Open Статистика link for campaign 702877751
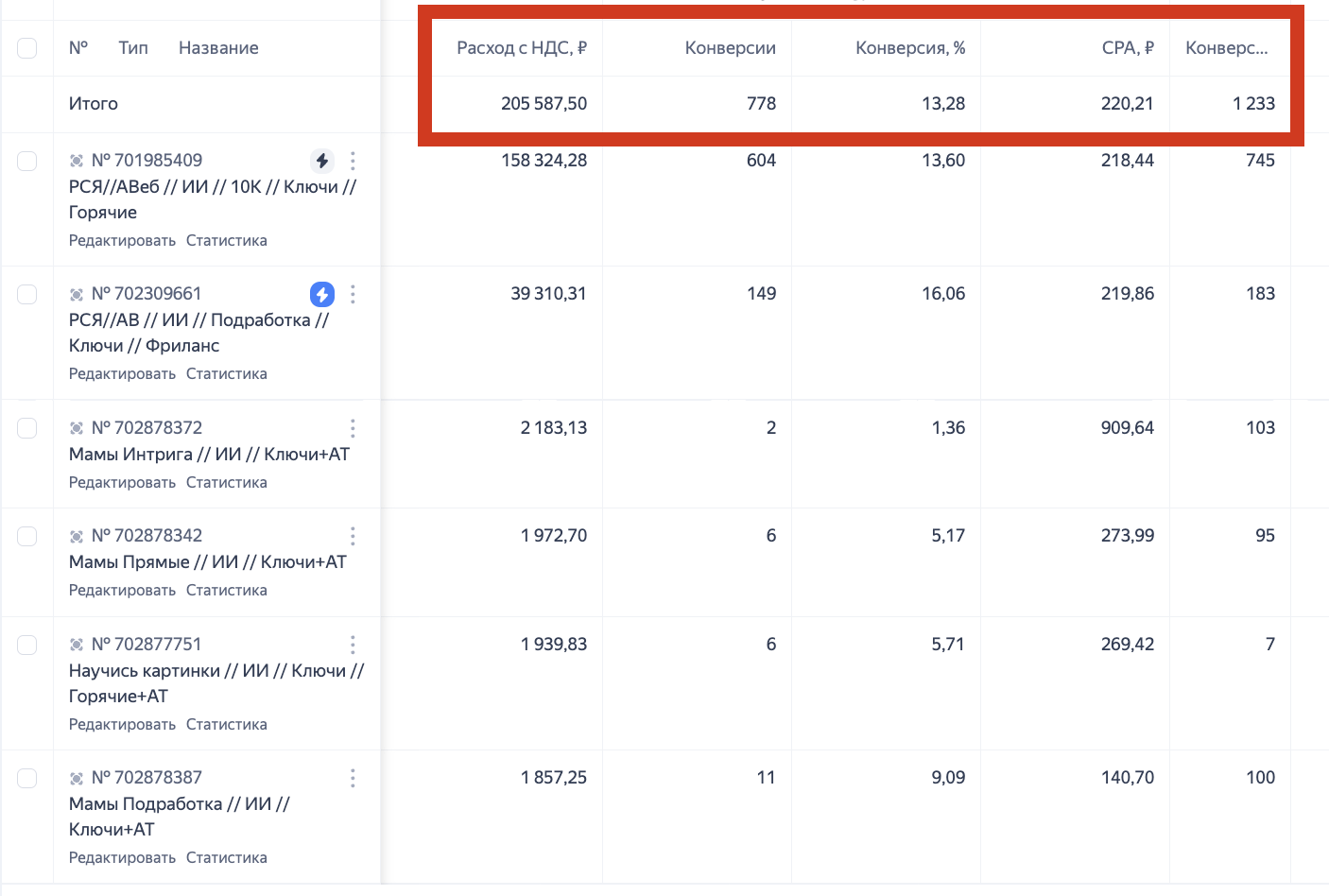 (x=226, y=725)
